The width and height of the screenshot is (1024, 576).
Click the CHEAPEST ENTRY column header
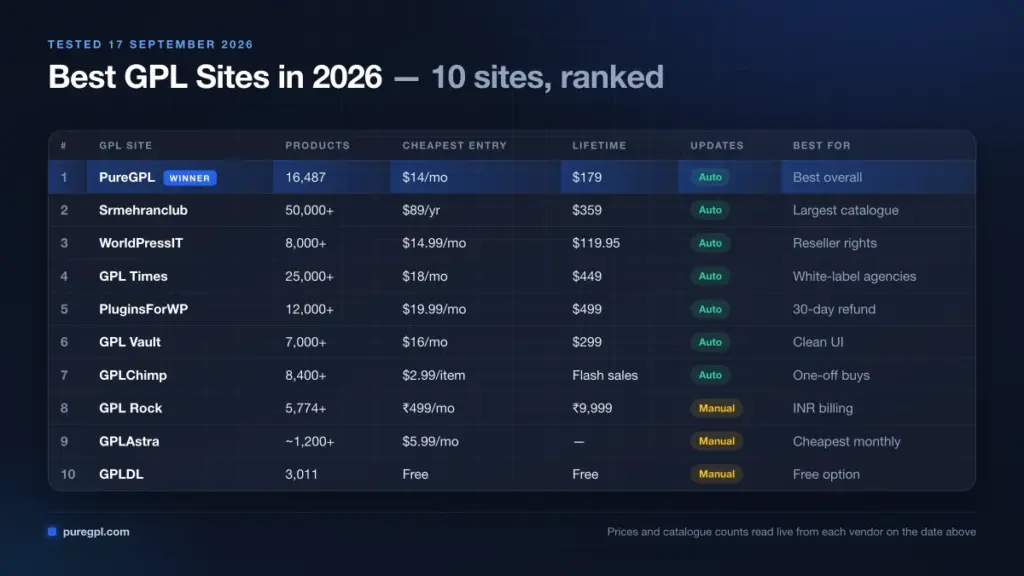point(455,146)
